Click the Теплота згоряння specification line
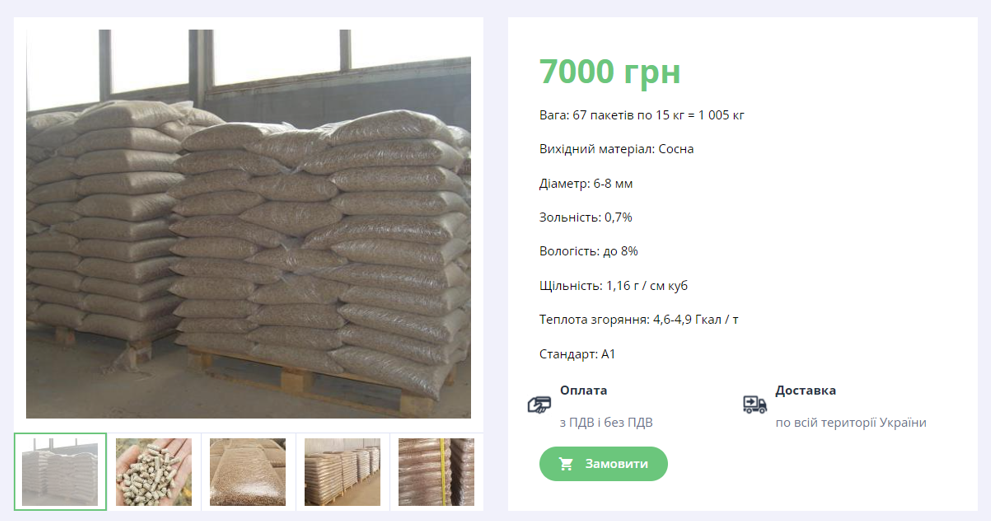This screenshot has height=521, width=991. [x=639, y=320]
